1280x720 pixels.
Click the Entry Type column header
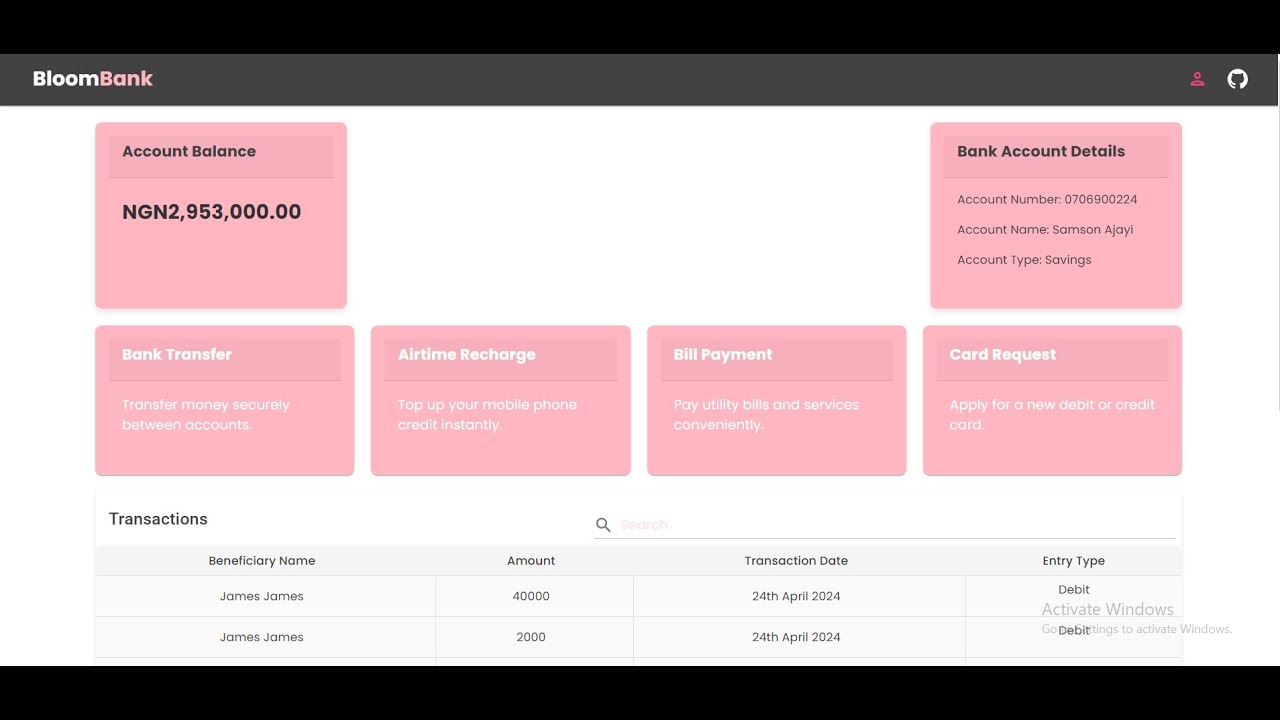point(1074,561)
